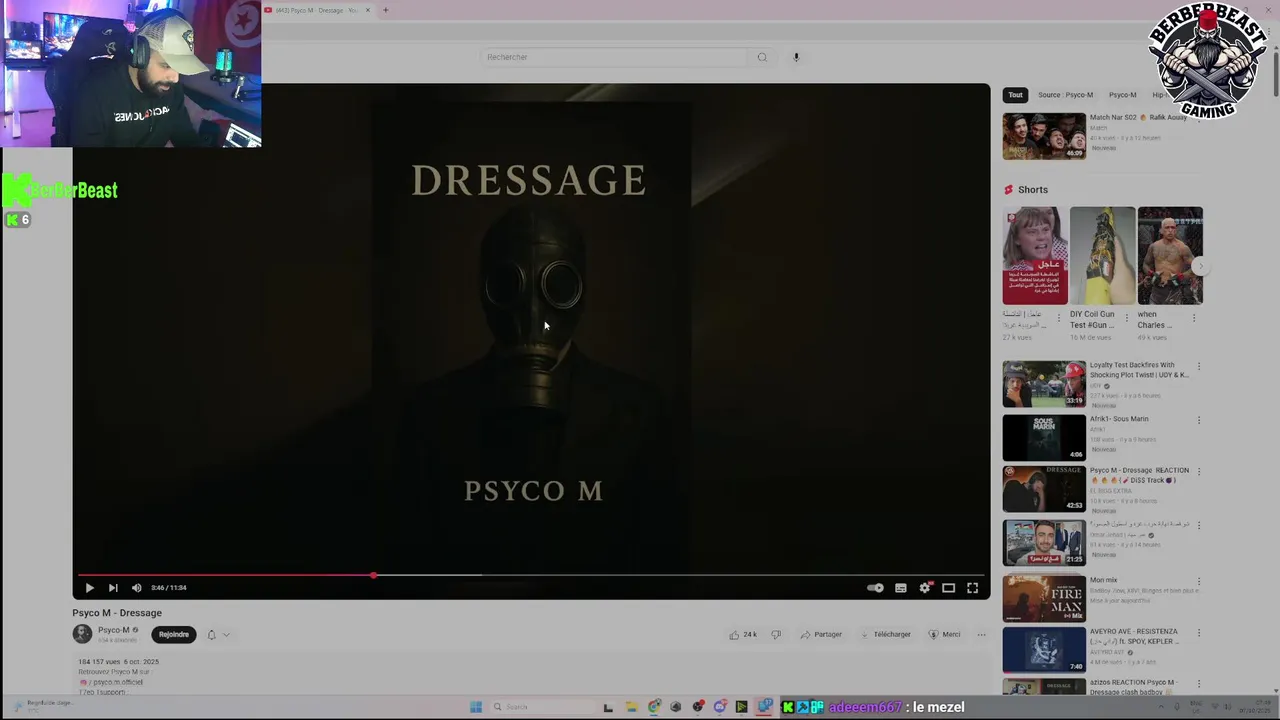1280x720 pixels.
Task: Seek using the red progress bar
Action: coord(530,576)
